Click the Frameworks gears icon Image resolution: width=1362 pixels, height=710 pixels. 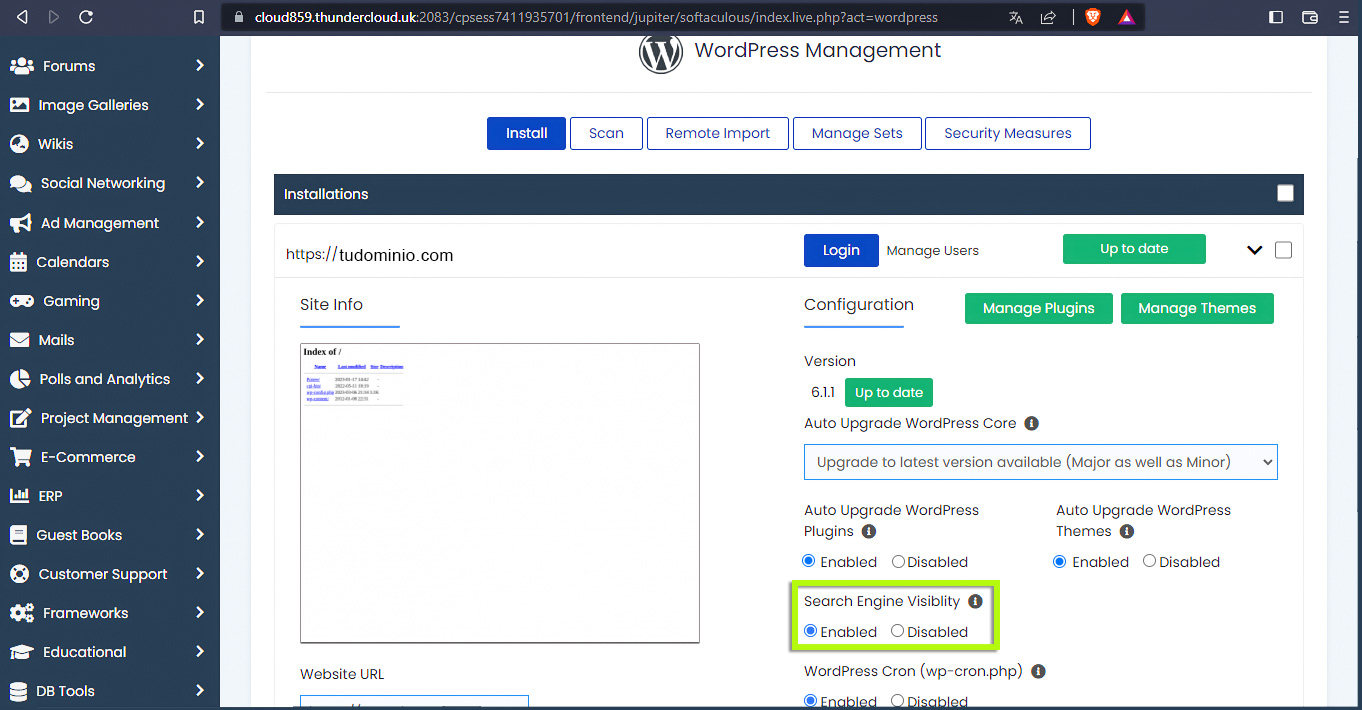21,613
